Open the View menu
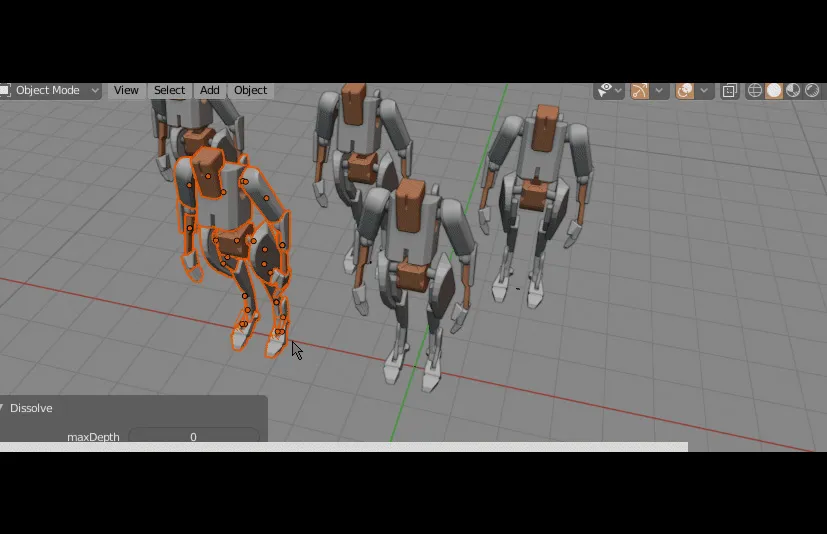Viewport: 827px width, 534px height. [x=126, y=90]
